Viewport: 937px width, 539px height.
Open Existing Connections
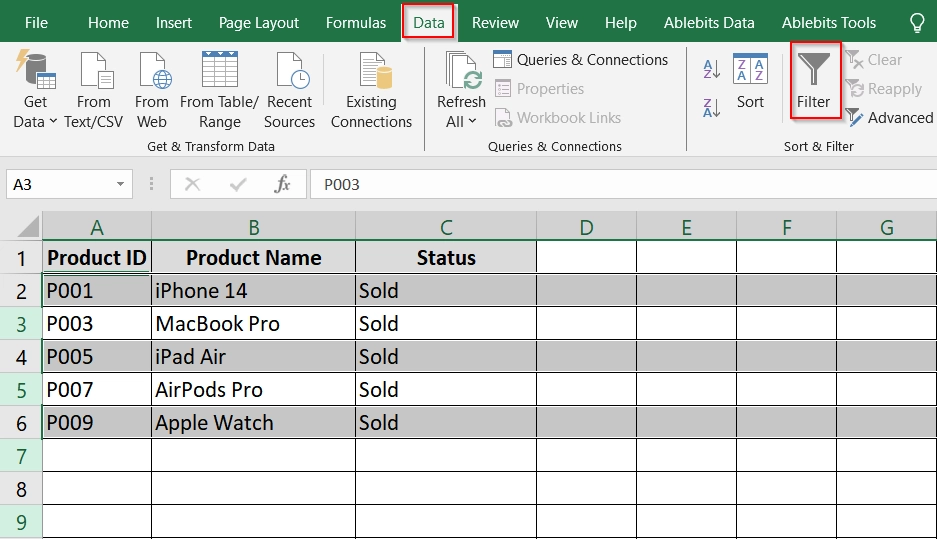(x=371, y=90)
